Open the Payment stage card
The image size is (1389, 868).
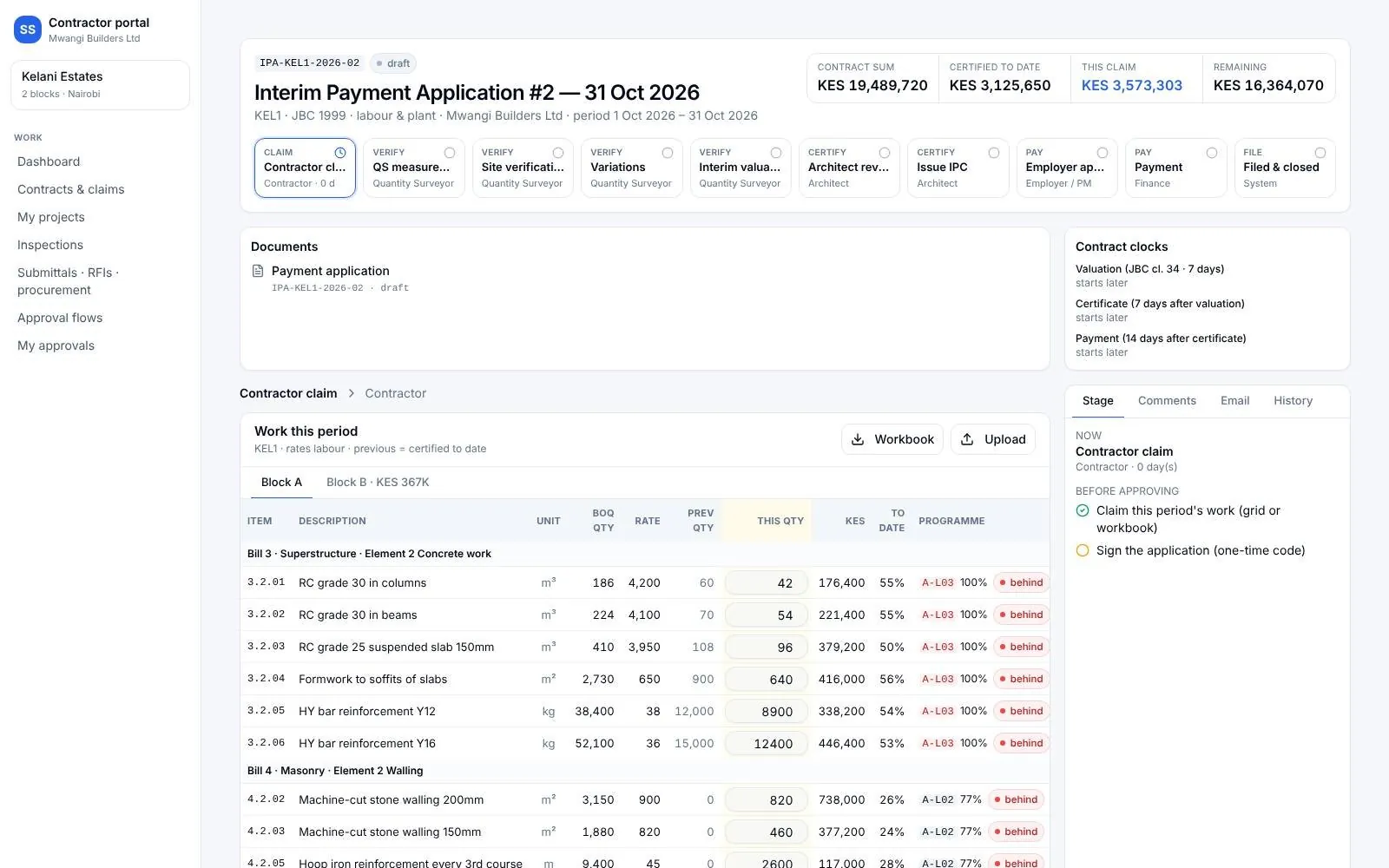pos(1175,168)
